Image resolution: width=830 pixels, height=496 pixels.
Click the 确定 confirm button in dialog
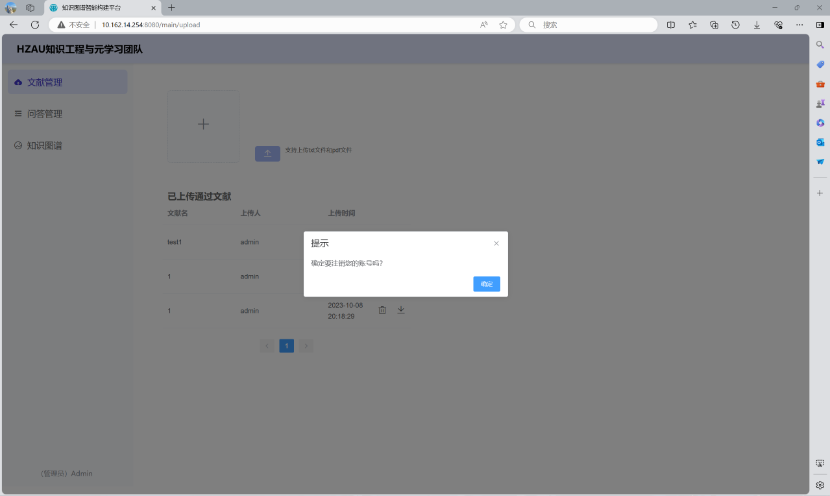click(486, 284)
